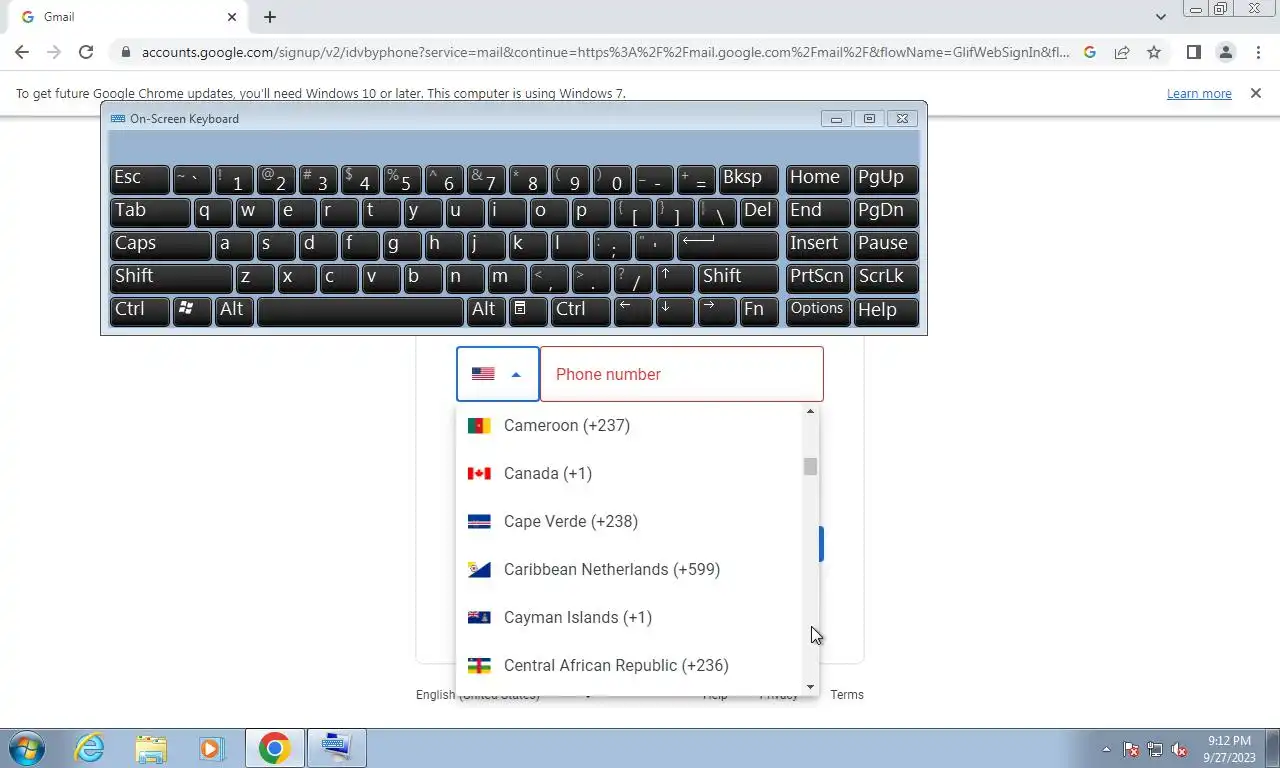Viewport: 1280px width, 768px height.
Task: Click the Phone number field
Action: click(x=682, y=374)
